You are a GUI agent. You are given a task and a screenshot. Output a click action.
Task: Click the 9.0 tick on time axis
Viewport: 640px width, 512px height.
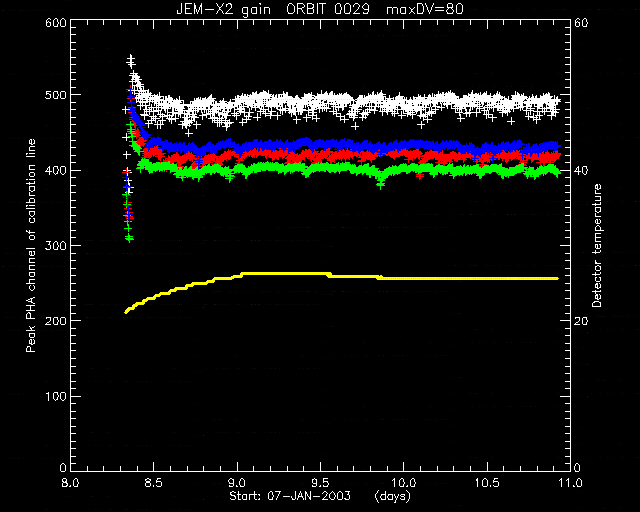[237, 483]
